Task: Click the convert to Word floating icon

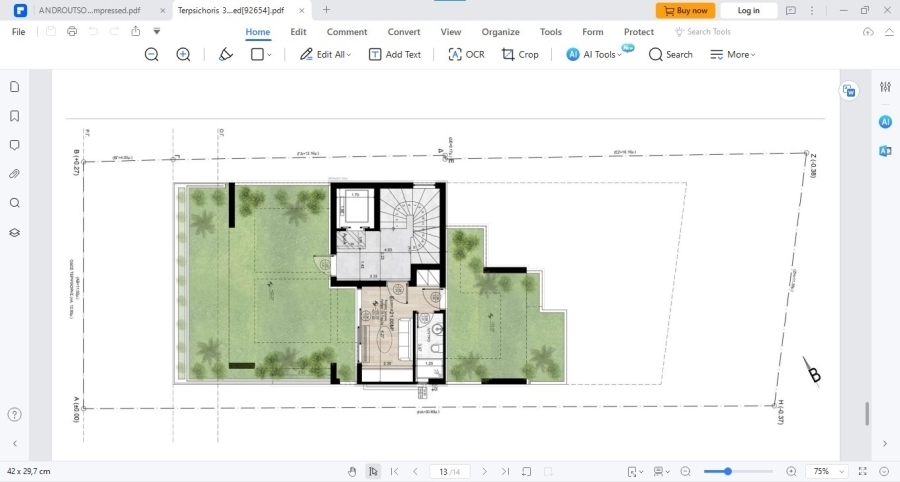Action: click(x=849, y=91)
